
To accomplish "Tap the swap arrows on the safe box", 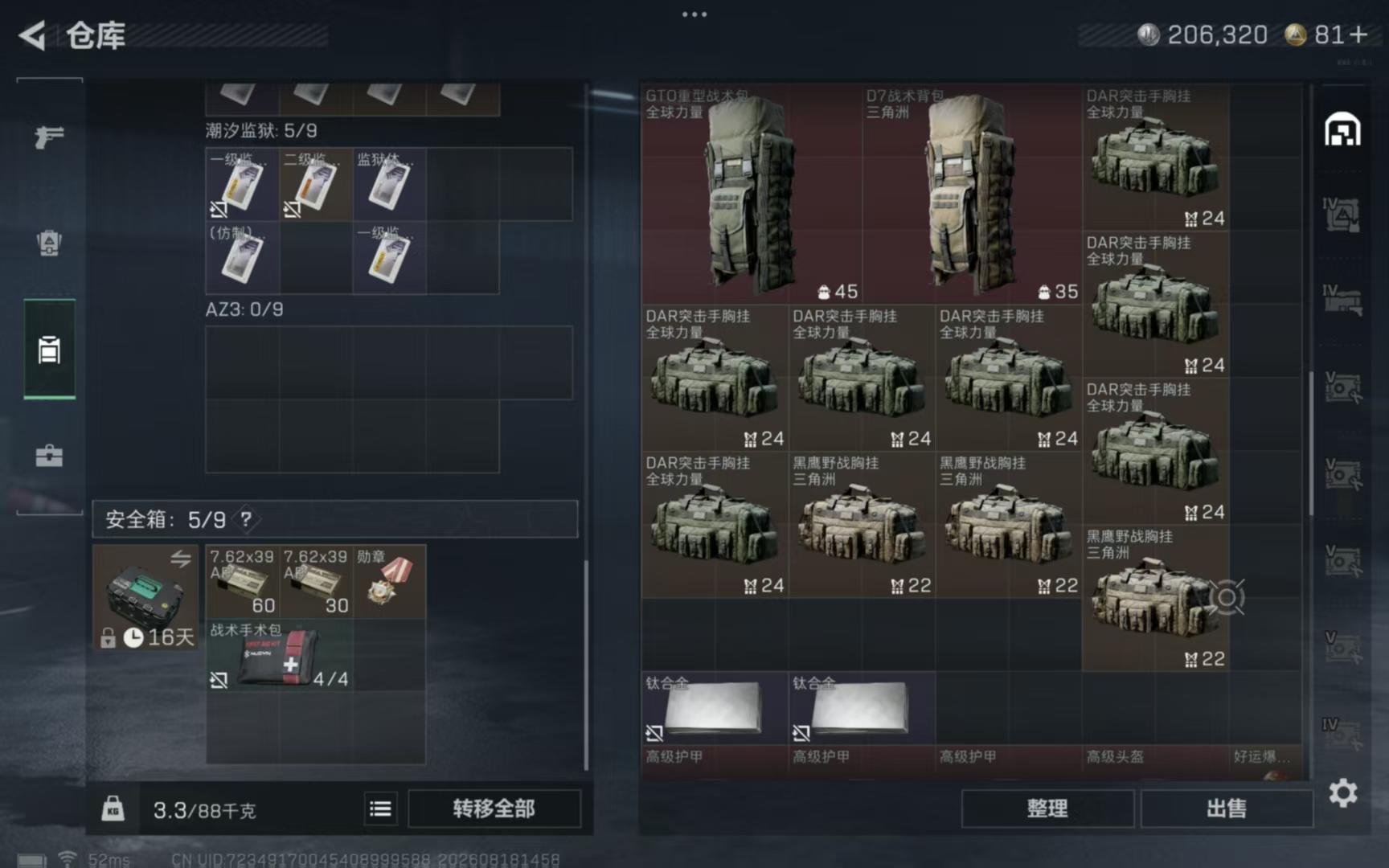I will [x=181, y=558].
